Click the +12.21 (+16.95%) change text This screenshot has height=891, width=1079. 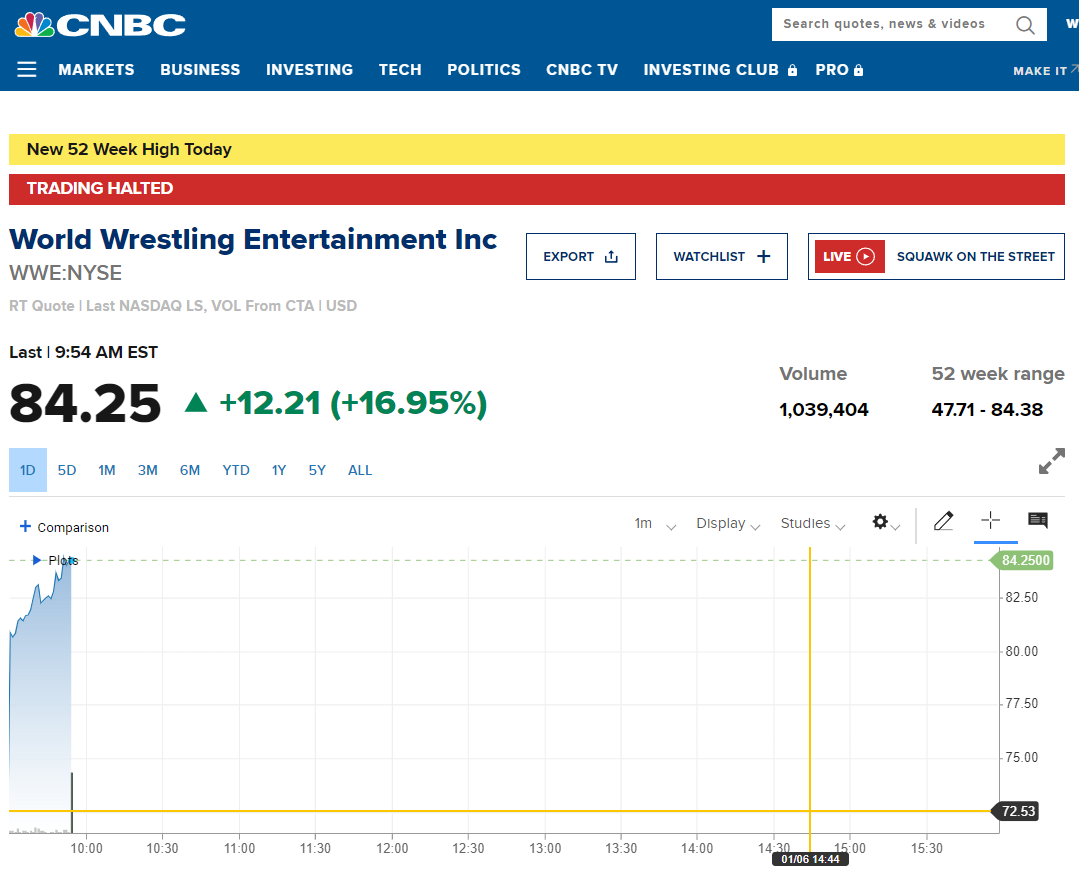pos(352,403)
